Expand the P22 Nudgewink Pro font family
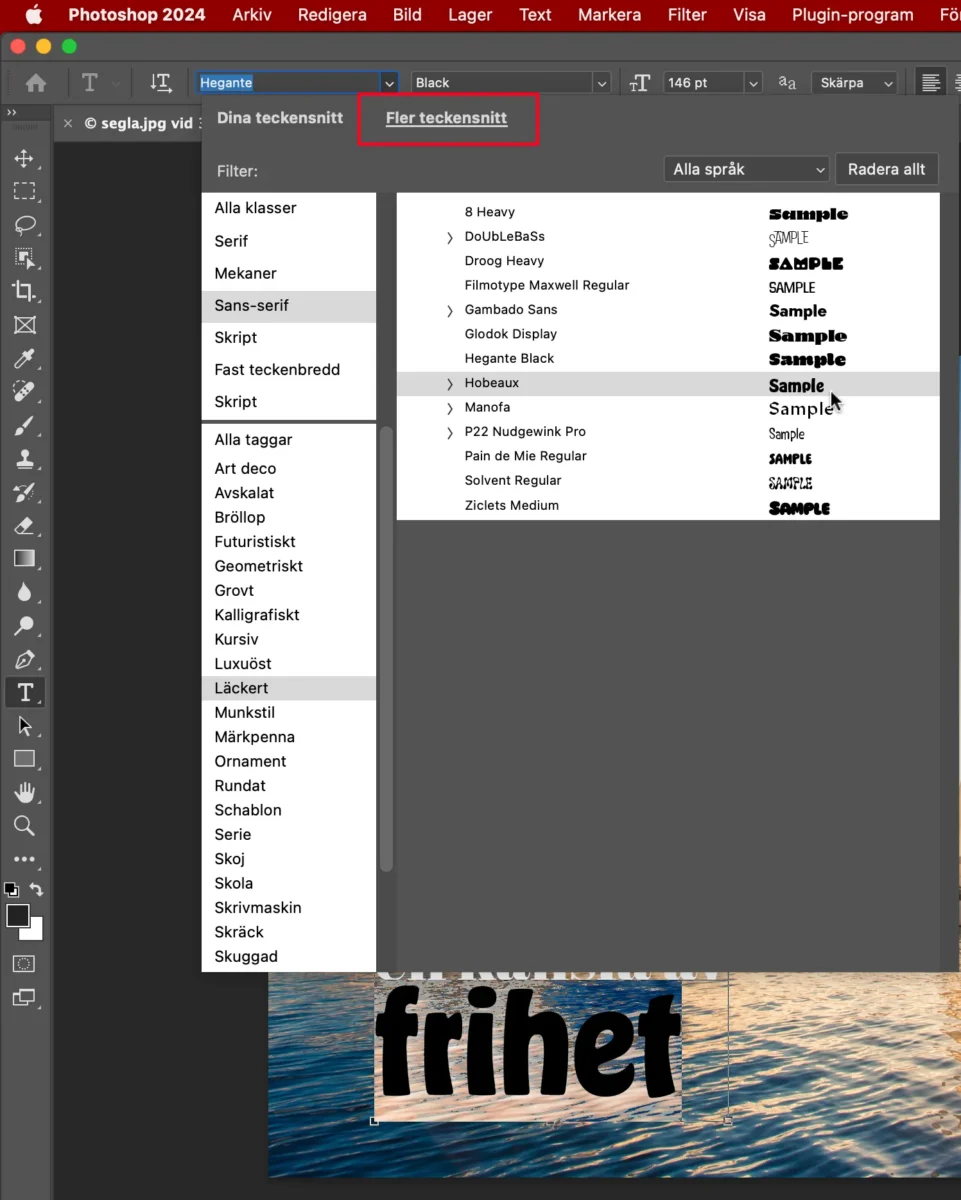Image resolution: width=961 pixels, height=1200 pixels. pyautogui.click(x=449, y=433)
